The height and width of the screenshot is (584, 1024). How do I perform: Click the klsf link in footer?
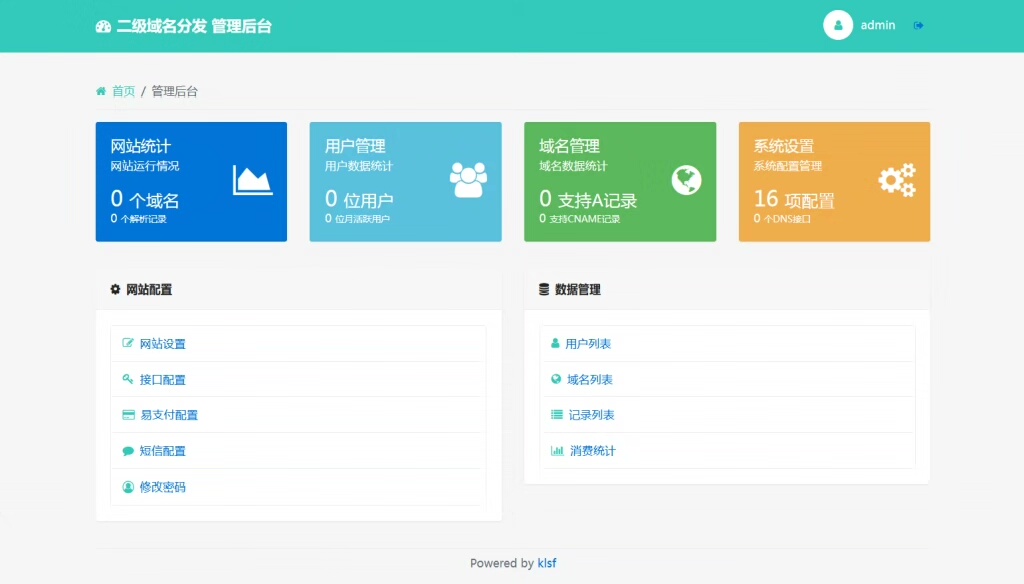click(x=547, y=563)
